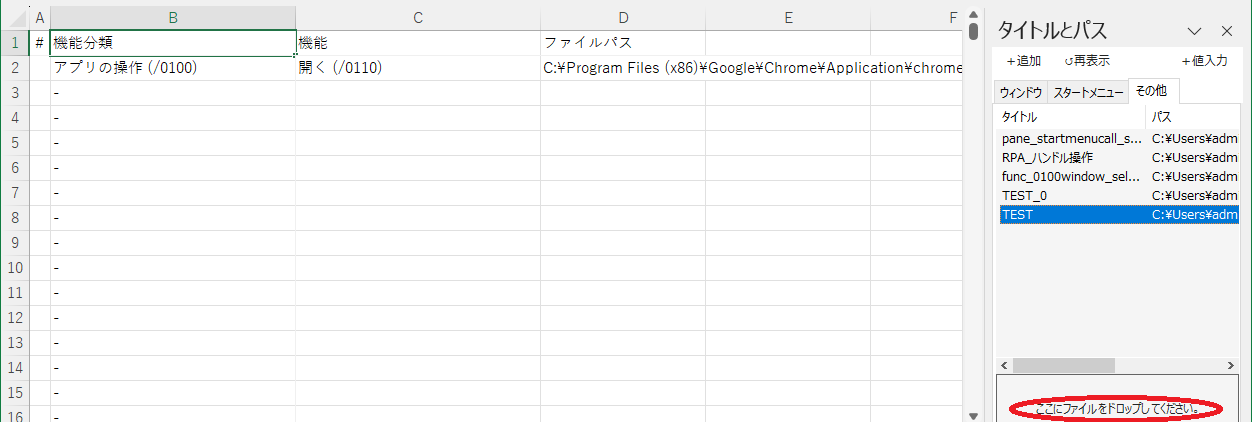Click the 追加 (add) button

1023,61
